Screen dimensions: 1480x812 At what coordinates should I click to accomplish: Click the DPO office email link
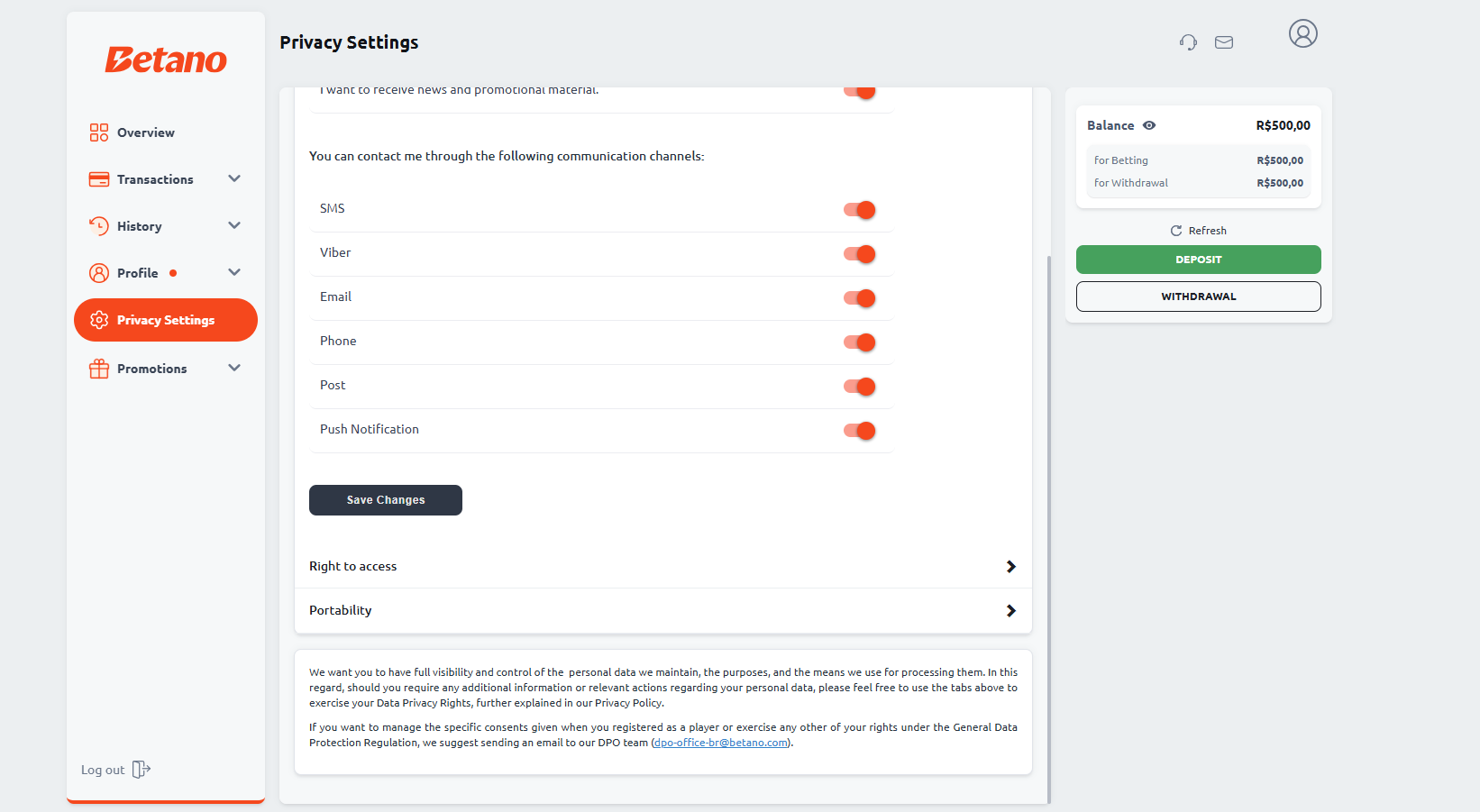[x=721, y=743]
